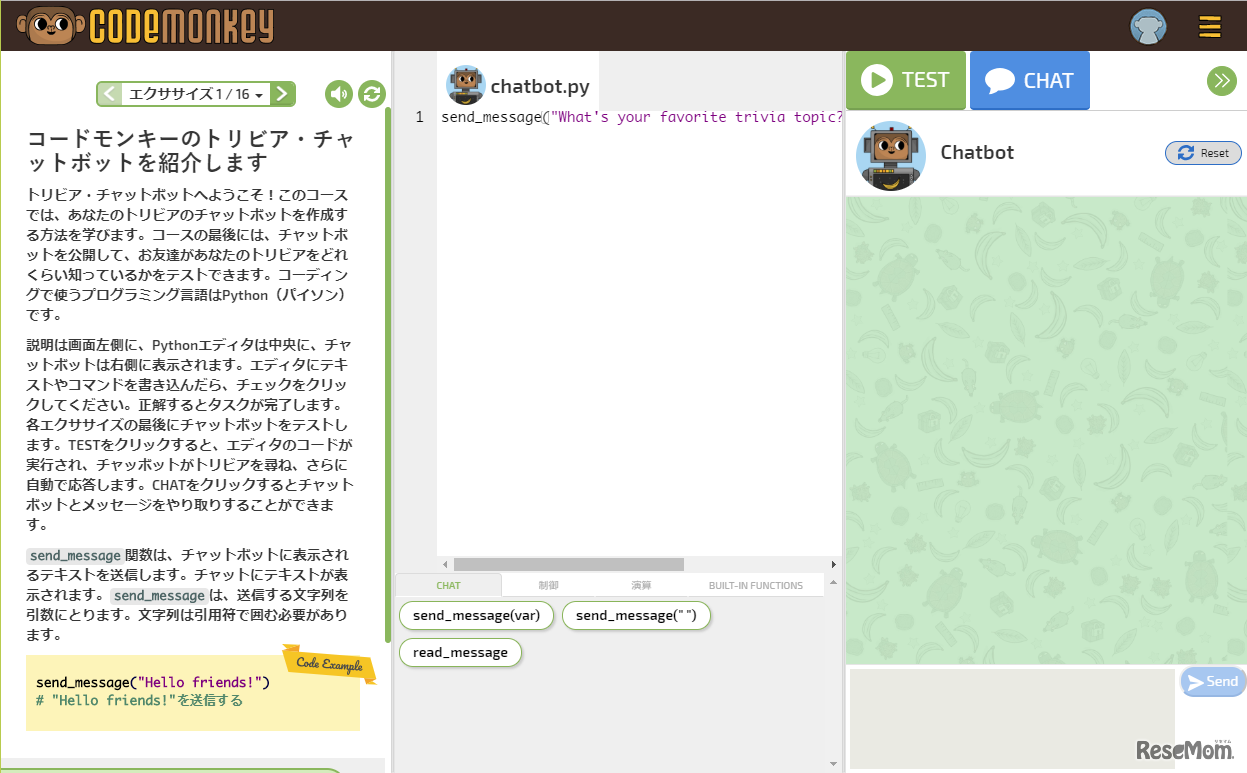
Task: Insert the read_message snippet
Action: (460, 652)
